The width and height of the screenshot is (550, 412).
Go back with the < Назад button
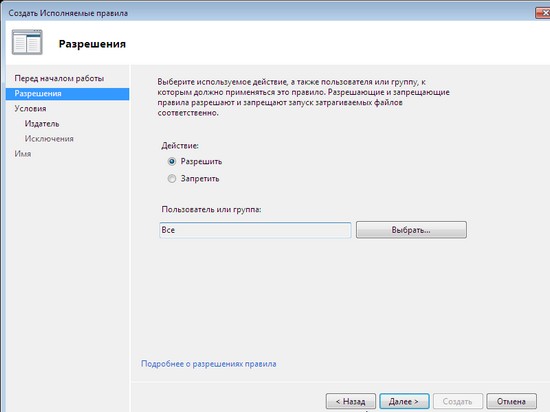pos(351,401)
